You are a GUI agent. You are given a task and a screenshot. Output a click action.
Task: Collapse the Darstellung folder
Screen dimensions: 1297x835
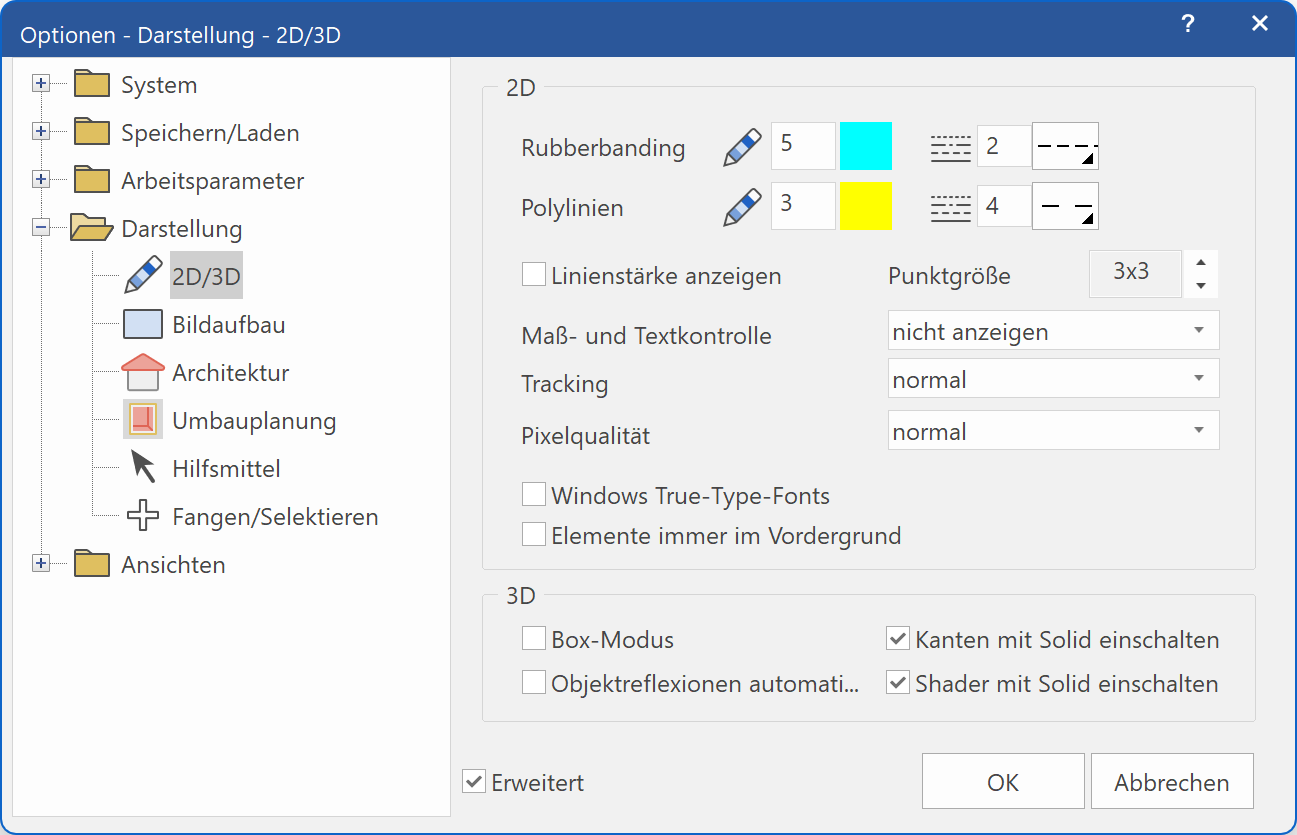(x=40, y=226)
